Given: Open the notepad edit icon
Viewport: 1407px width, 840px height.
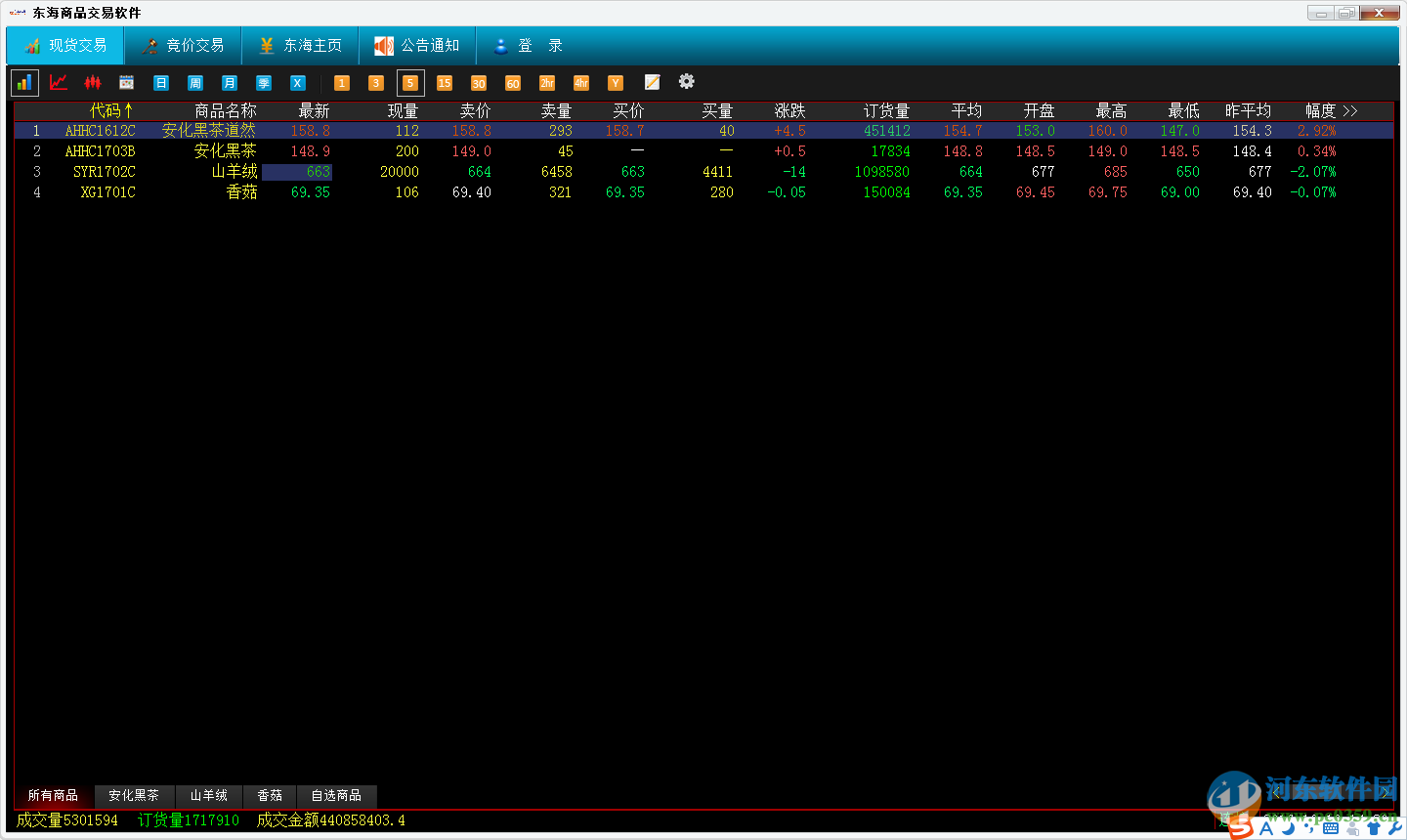Looking at the screenshot, I should [652, 82].
